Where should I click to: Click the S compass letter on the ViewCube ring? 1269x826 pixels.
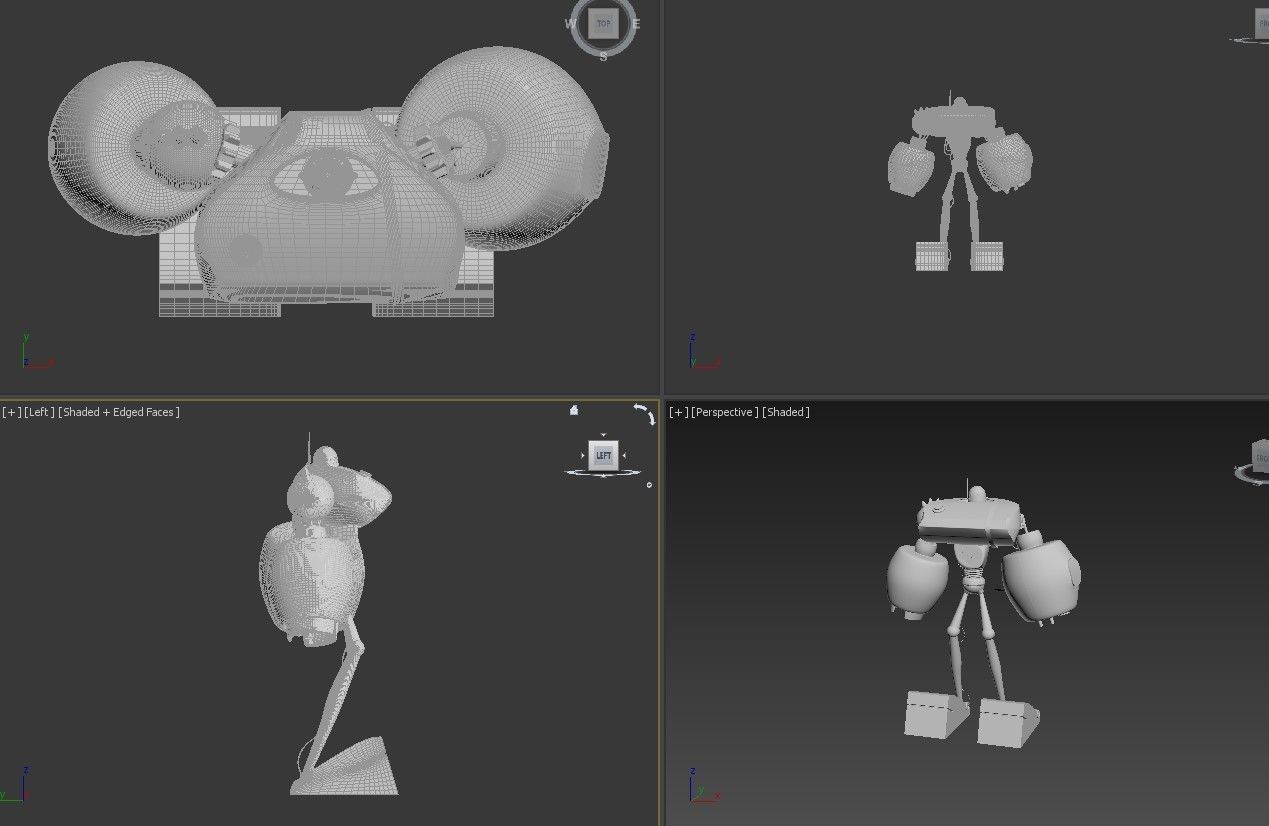[603, 57]
